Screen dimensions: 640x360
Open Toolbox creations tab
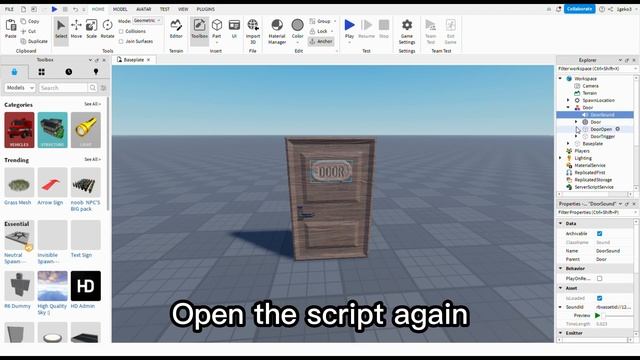point(96,72)
